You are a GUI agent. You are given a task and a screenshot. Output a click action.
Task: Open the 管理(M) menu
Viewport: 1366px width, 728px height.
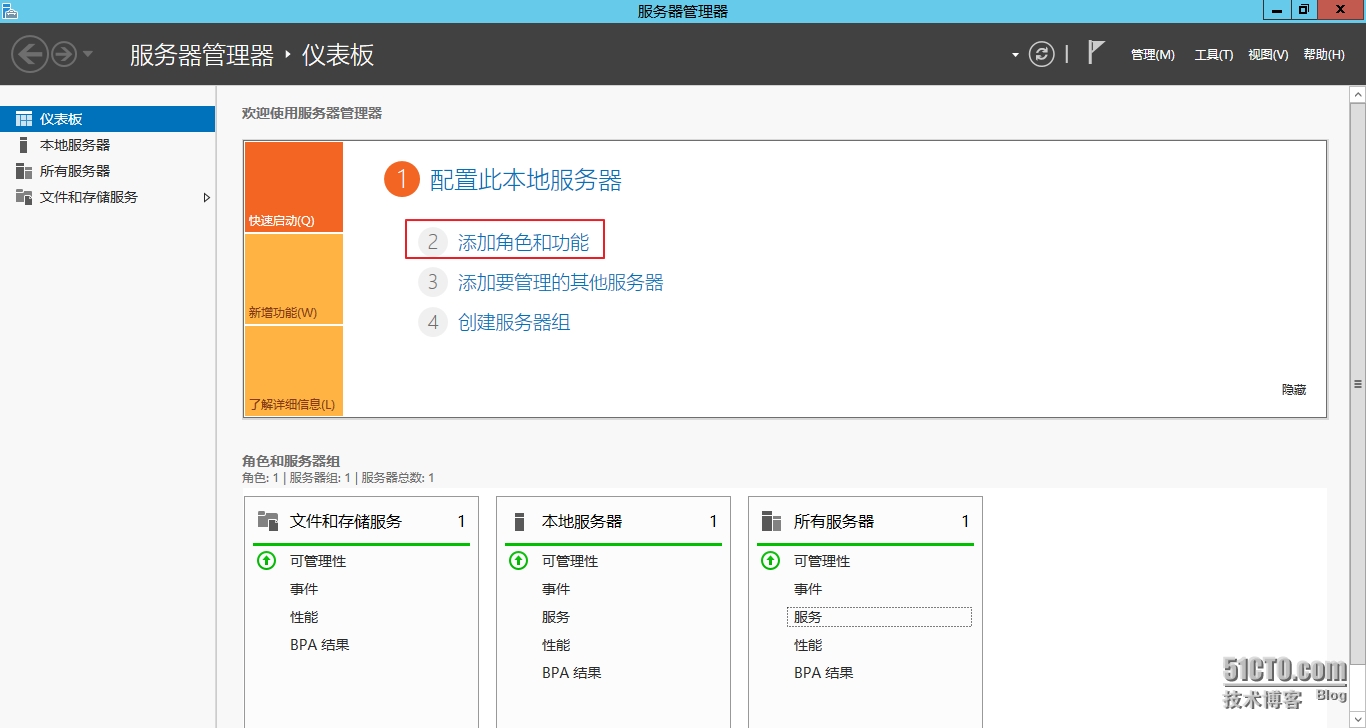coord(1152,55)
